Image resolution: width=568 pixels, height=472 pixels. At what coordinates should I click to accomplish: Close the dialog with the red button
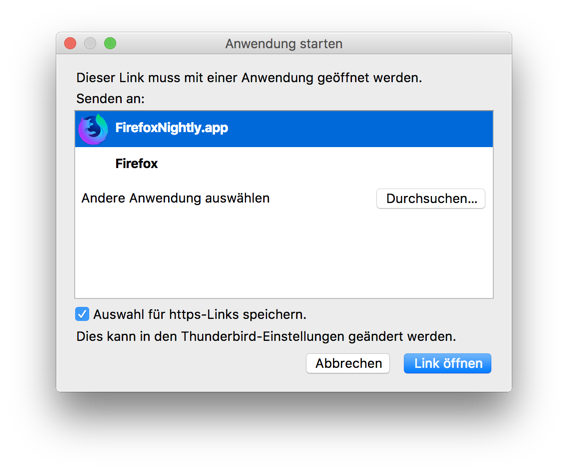[70, 43]
